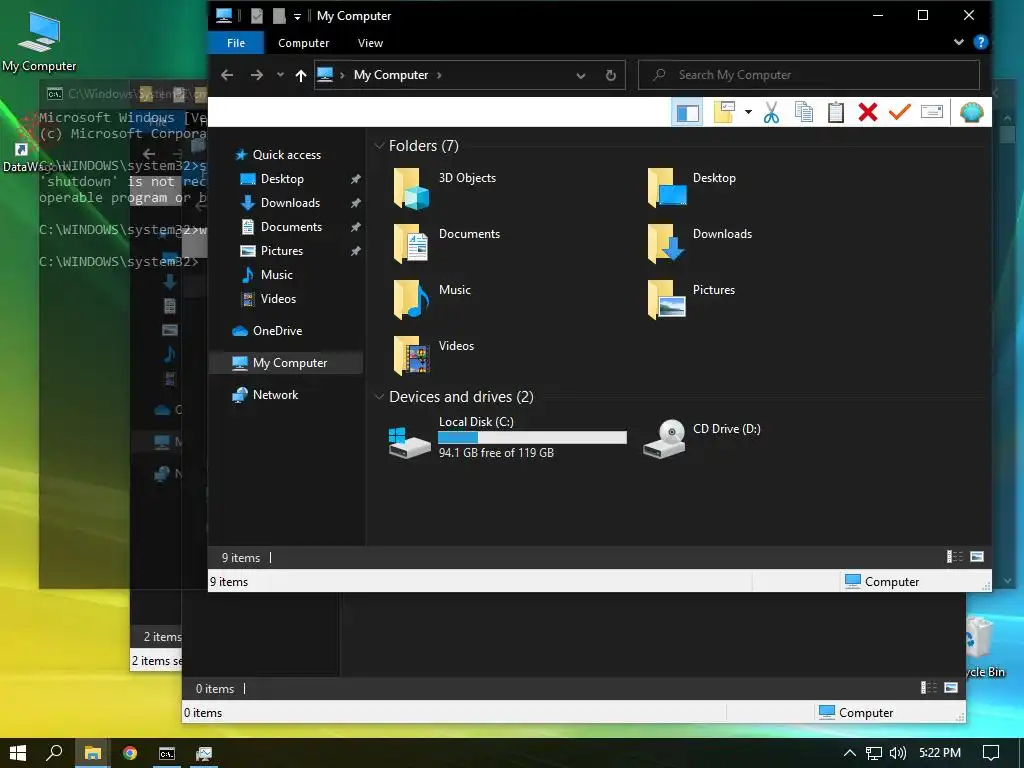Open taskbar Search magnifier
This screenshot has height=768, width=1024.
tap(54, 753)
